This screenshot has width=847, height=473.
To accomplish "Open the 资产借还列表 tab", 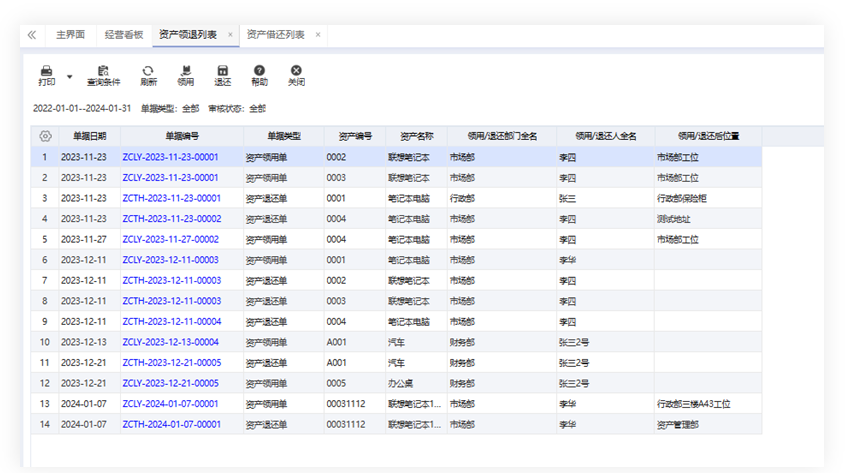I will pos(275,35).
